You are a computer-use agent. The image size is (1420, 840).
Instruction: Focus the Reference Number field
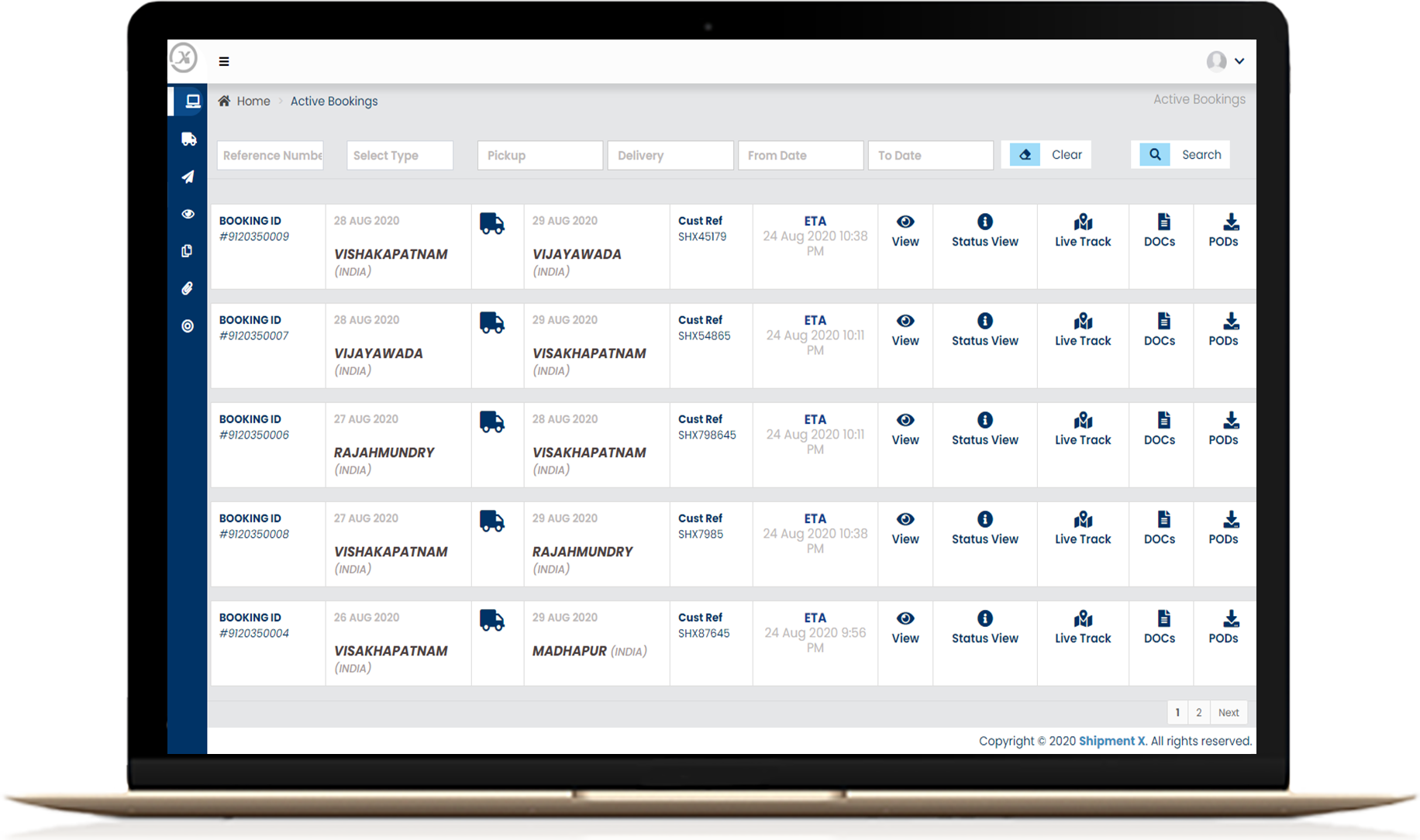click(x=270, y=155)
